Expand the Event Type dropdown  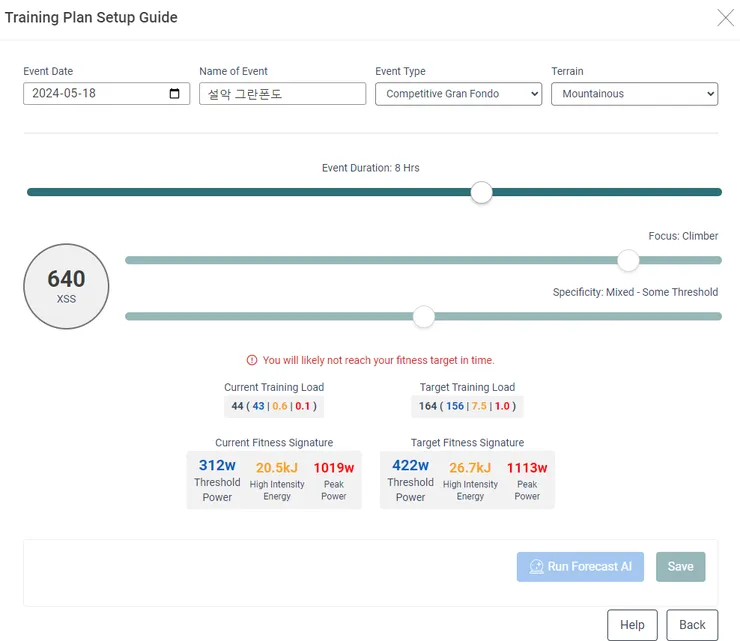pyautogui.click(x=458, y=94)
